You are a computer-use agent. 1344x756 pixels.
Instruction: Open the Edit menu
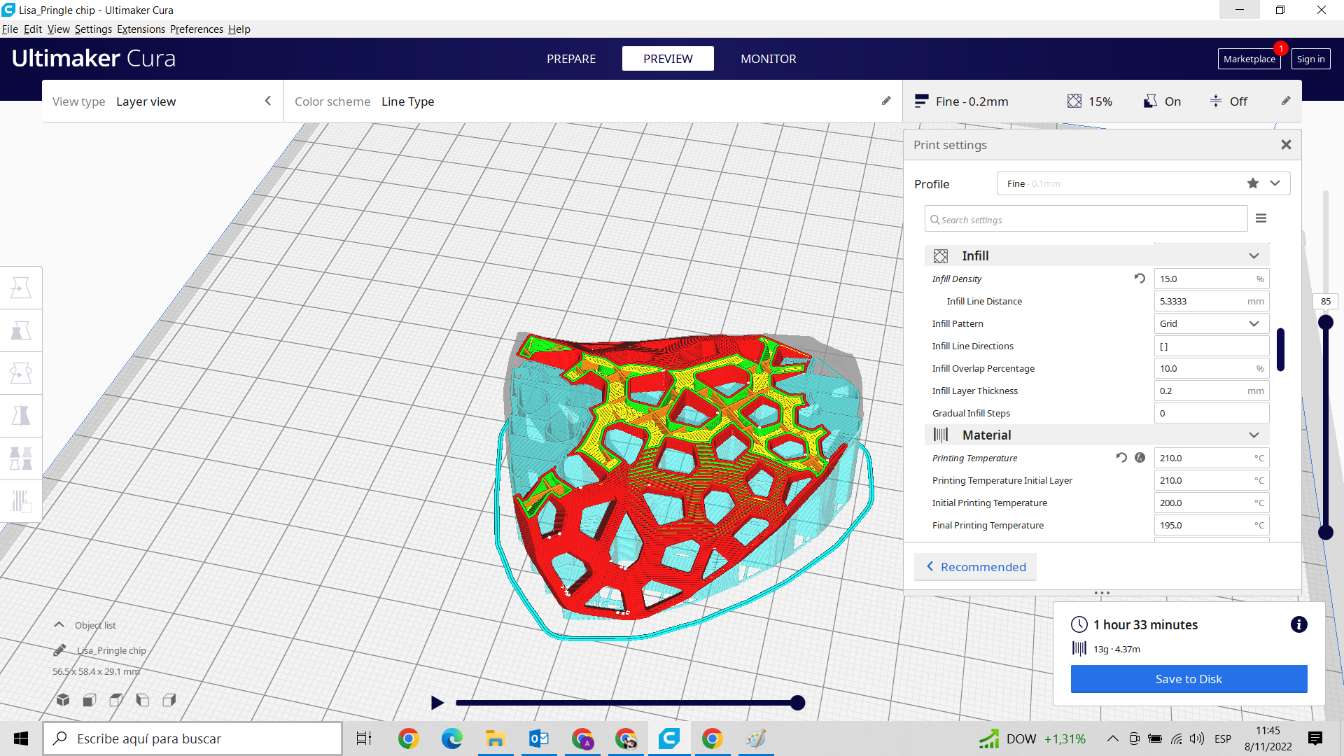(x=33, y=29)
